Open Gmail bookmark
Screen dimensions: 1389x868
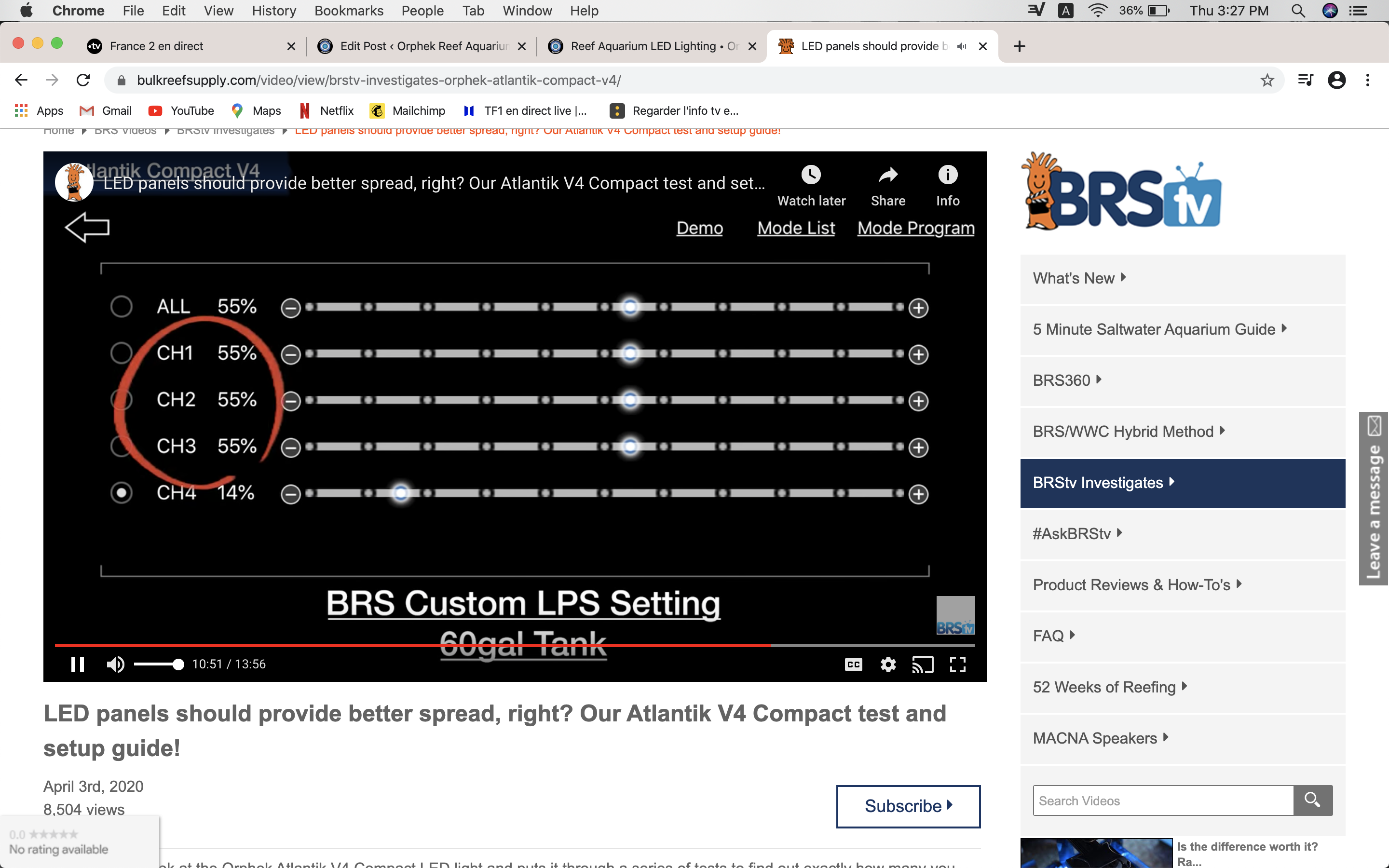106,111
